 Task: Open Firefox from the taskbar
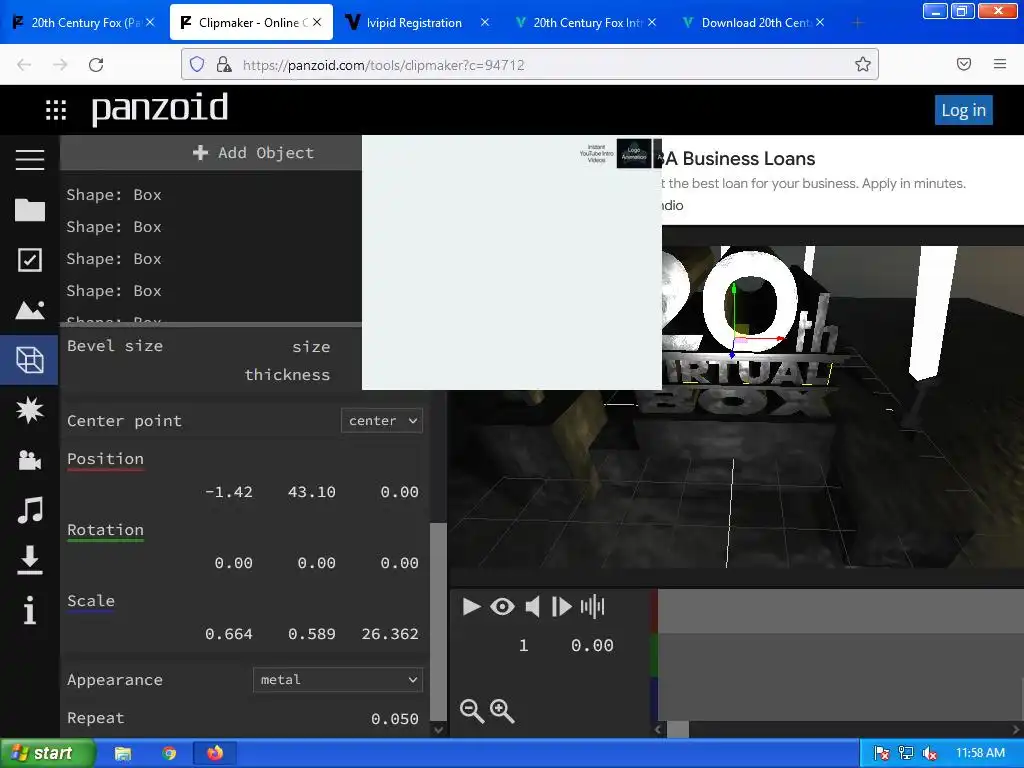[215, 753]
